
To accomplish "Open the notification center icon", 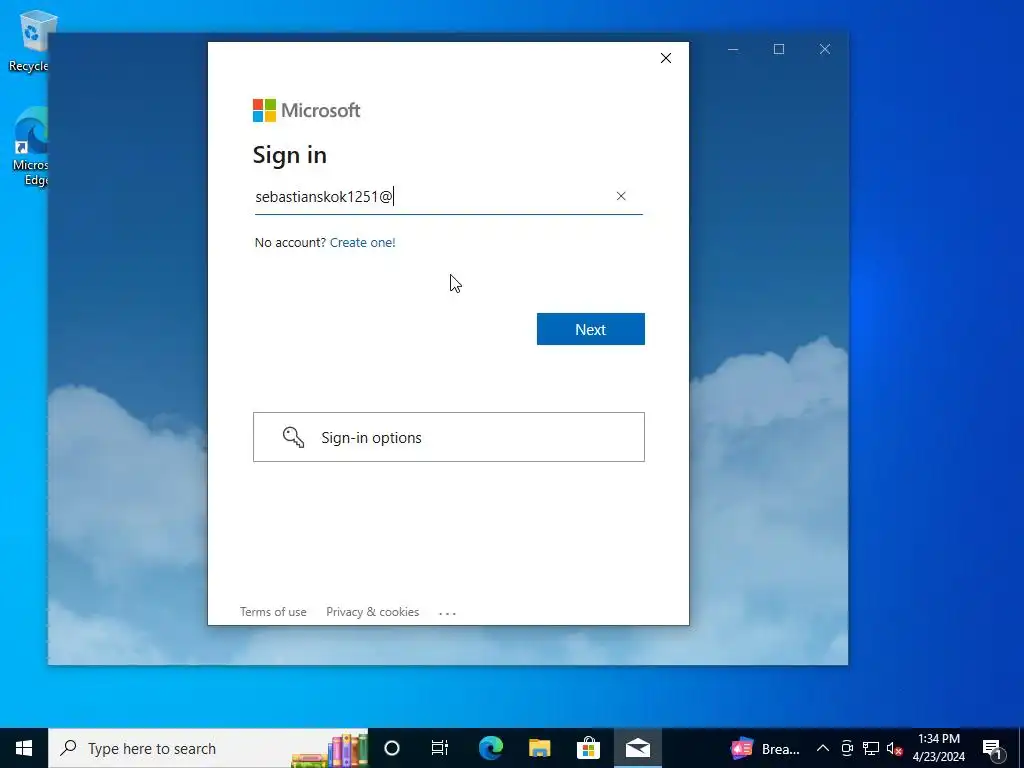I will pos(992,748).
